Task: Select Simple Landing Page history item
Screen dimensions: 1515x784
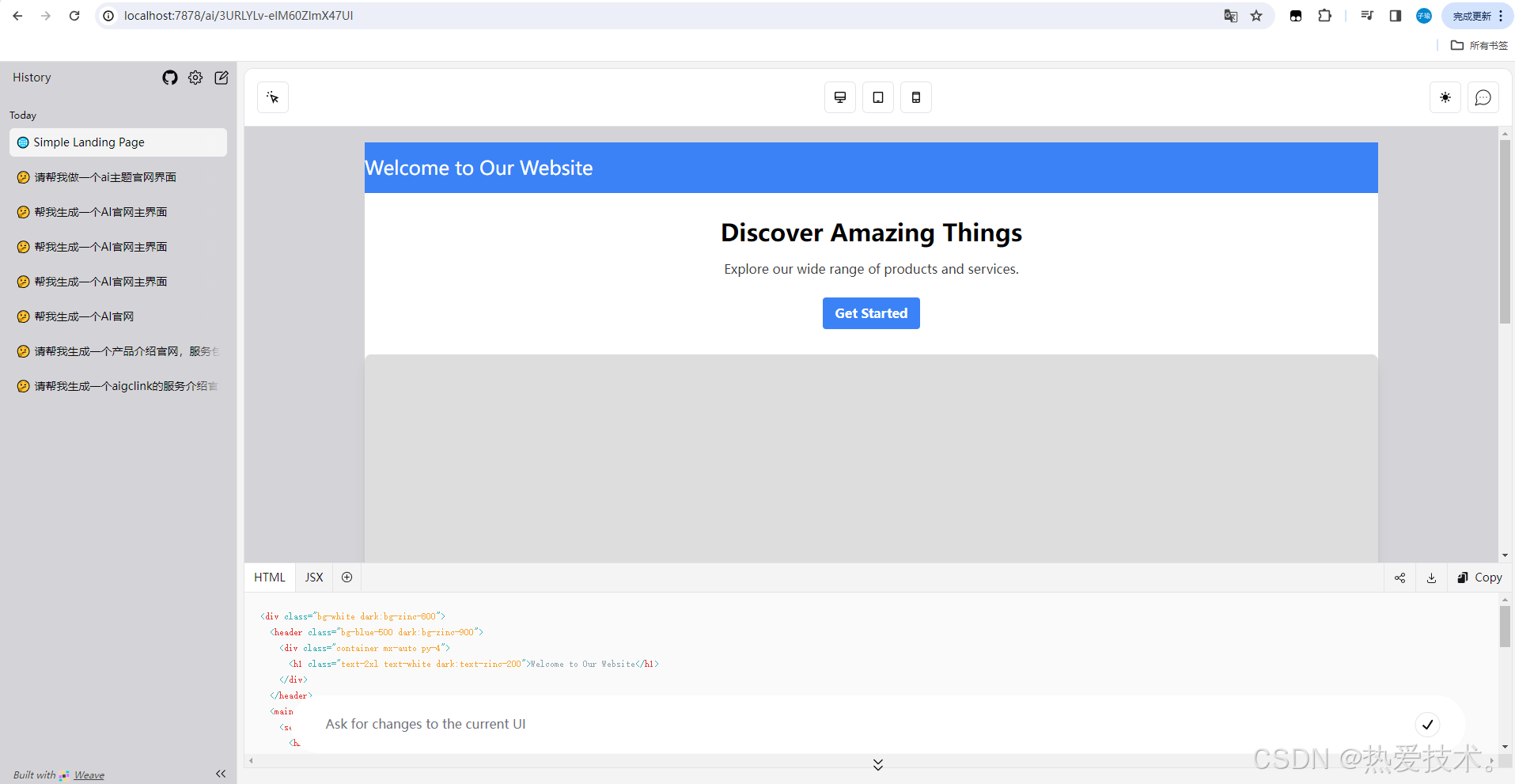Action: tap(119, 142)
